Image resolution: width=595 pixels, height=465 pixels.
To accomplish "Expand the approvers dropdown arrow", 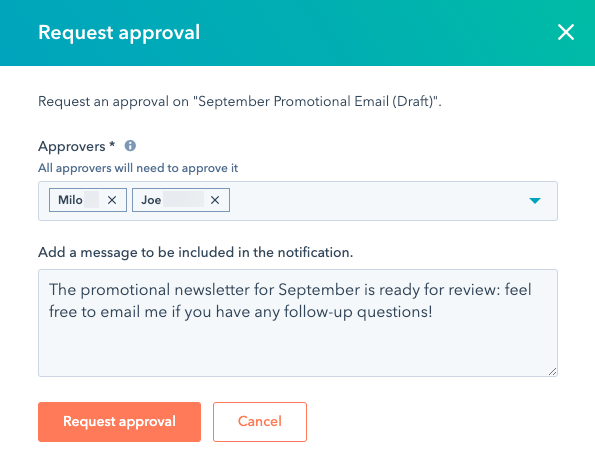I will 535,201.
